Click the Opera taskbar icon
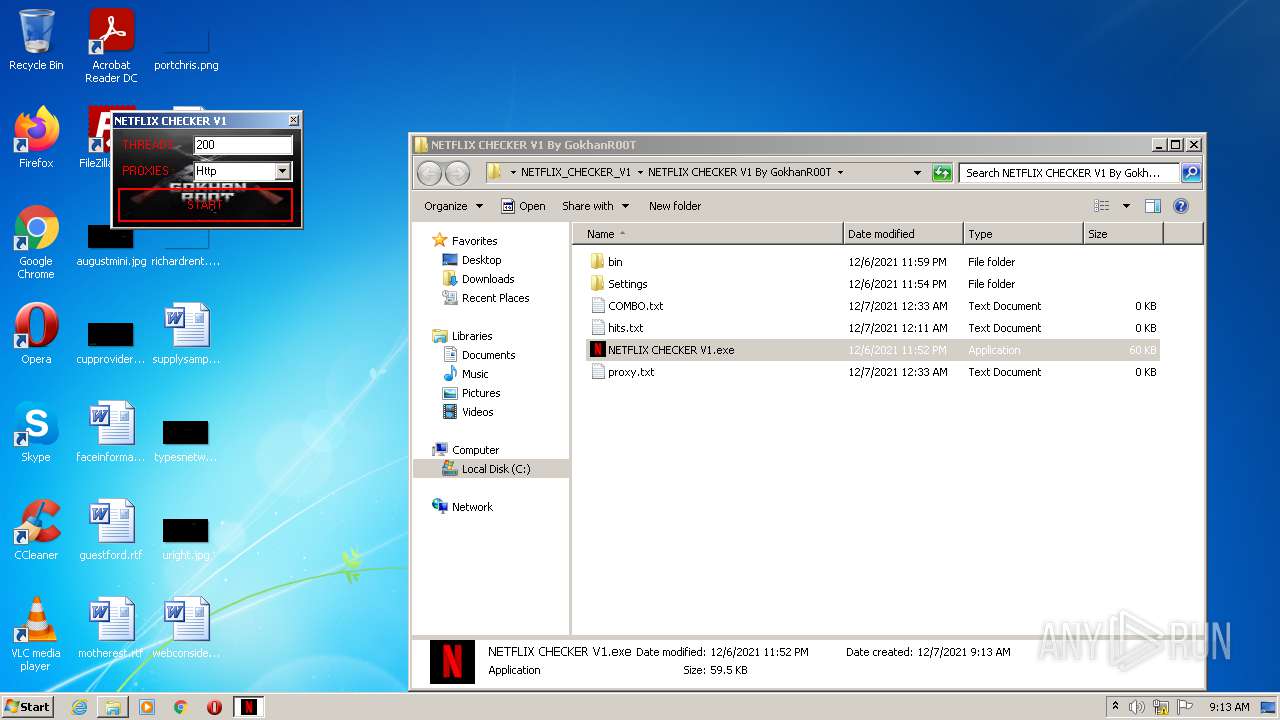This screenshot has height=720, width=1280. (214, 707)
